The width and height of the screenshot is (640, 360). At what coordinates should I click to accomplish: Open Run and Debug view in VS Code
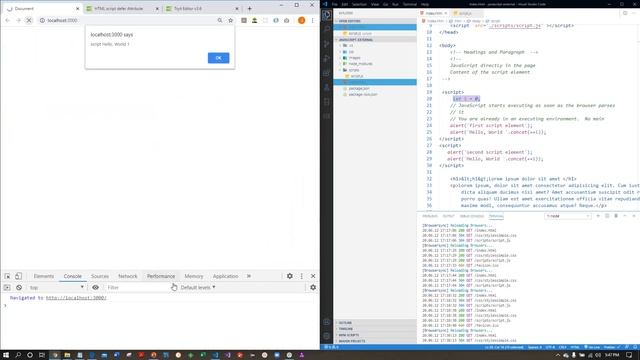pos(327,58)
